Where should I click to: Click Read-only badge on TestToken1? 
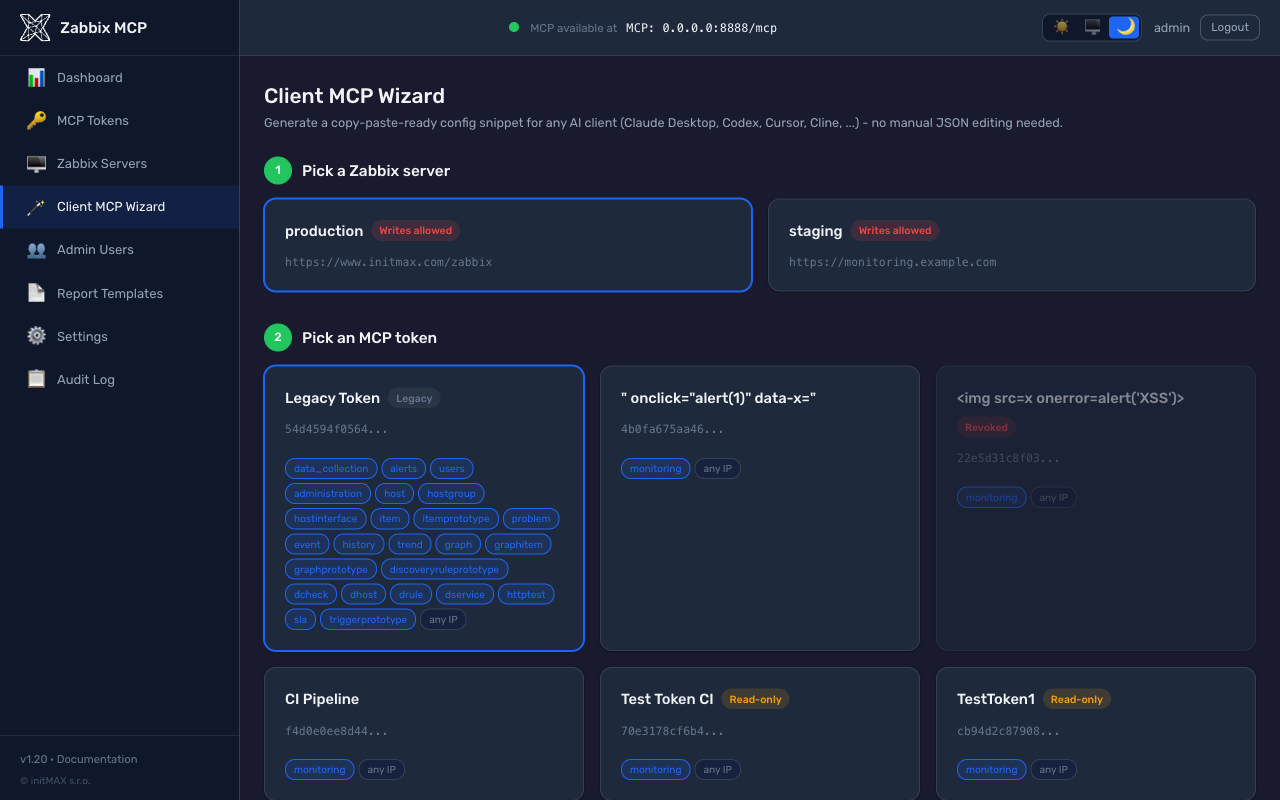[1076, 699]
